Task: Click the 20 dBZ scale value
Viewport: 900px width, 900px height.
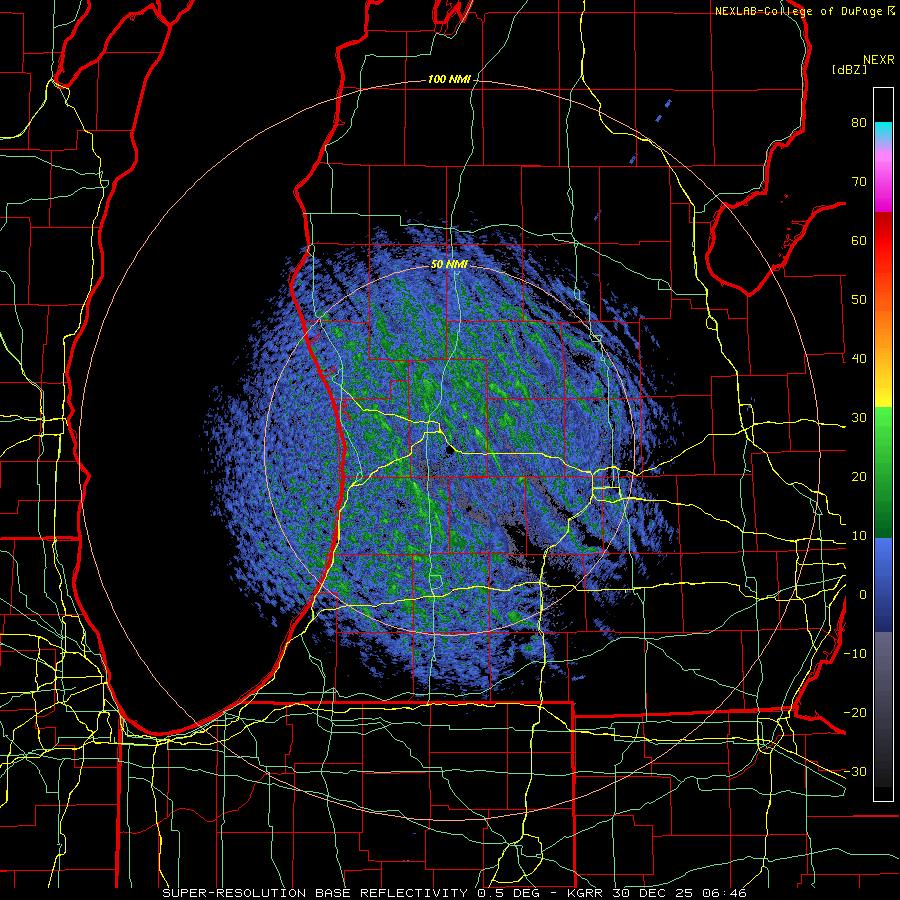Action: tap(859, 476)
